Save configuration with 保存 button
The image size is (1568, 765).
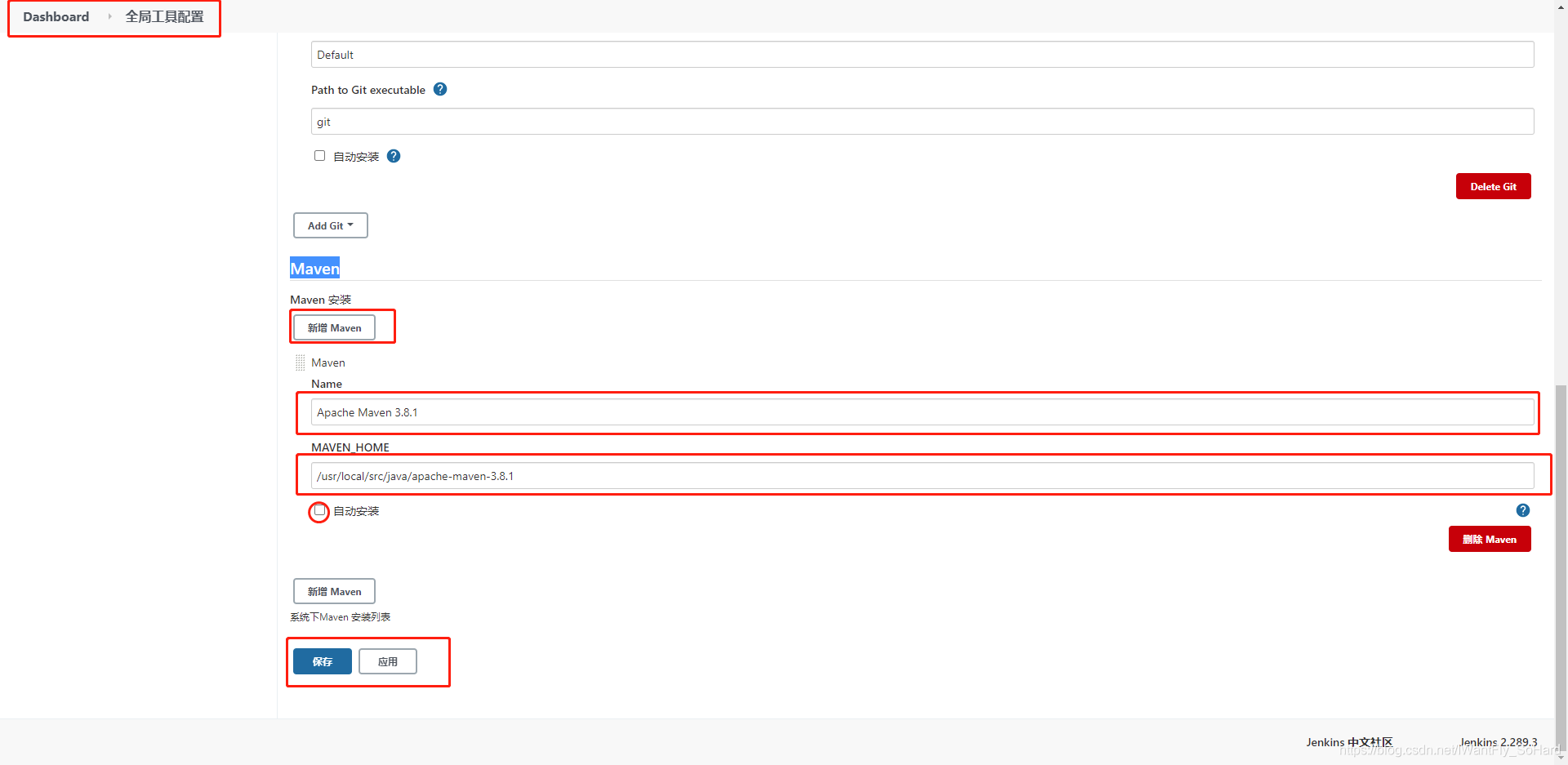click(323, 661)
